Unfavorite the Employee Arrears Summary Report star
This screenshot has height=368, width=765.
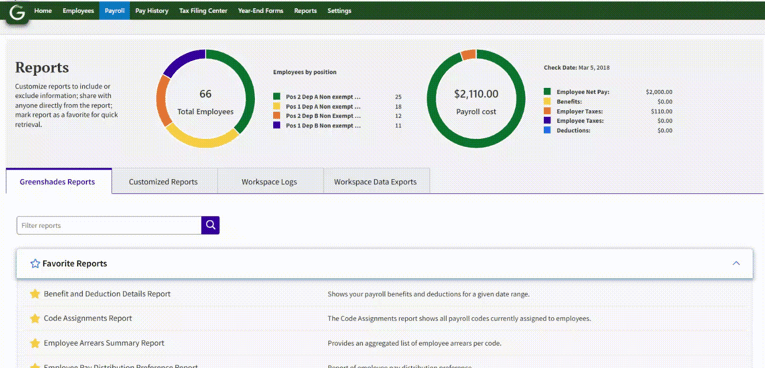35,343
